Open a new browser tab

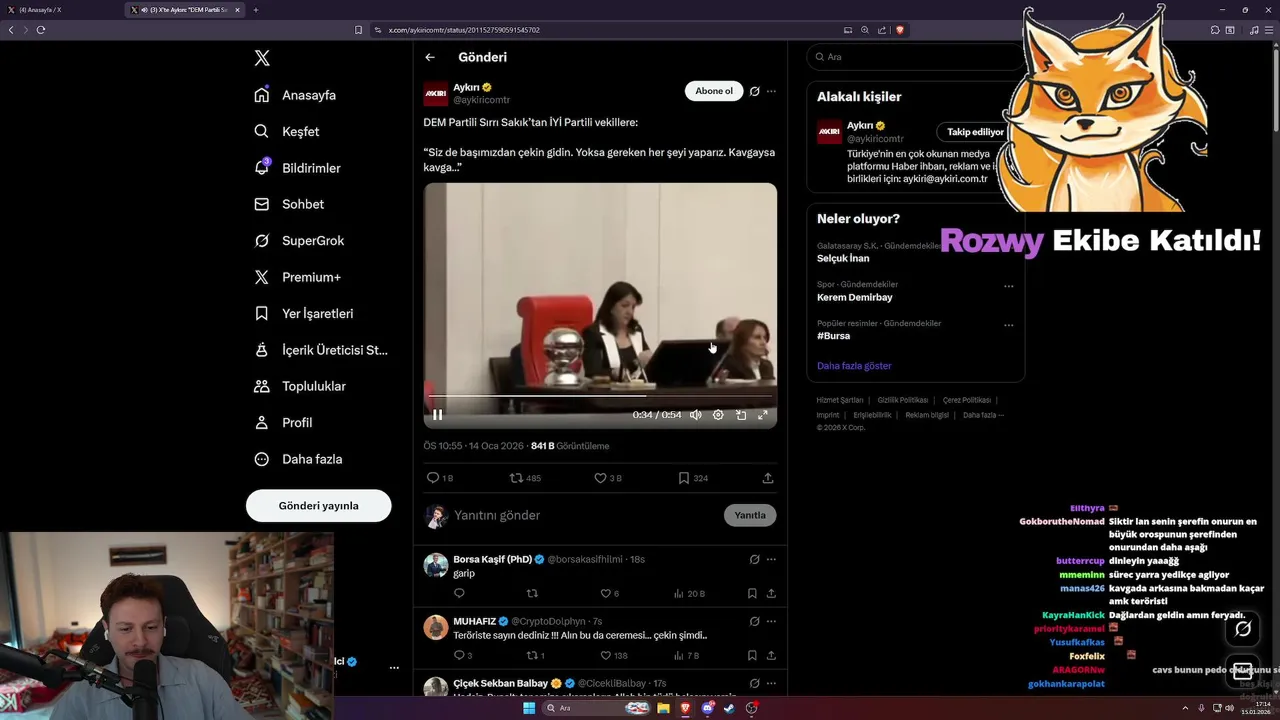[255, 10]
